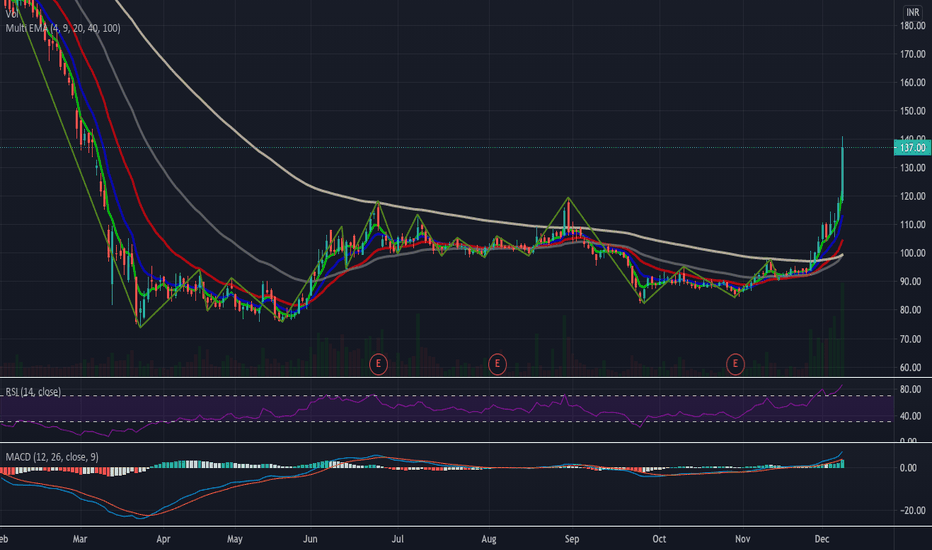932x550 pixels.
Task: Click the Jun label on time axis
Action: 310,539
